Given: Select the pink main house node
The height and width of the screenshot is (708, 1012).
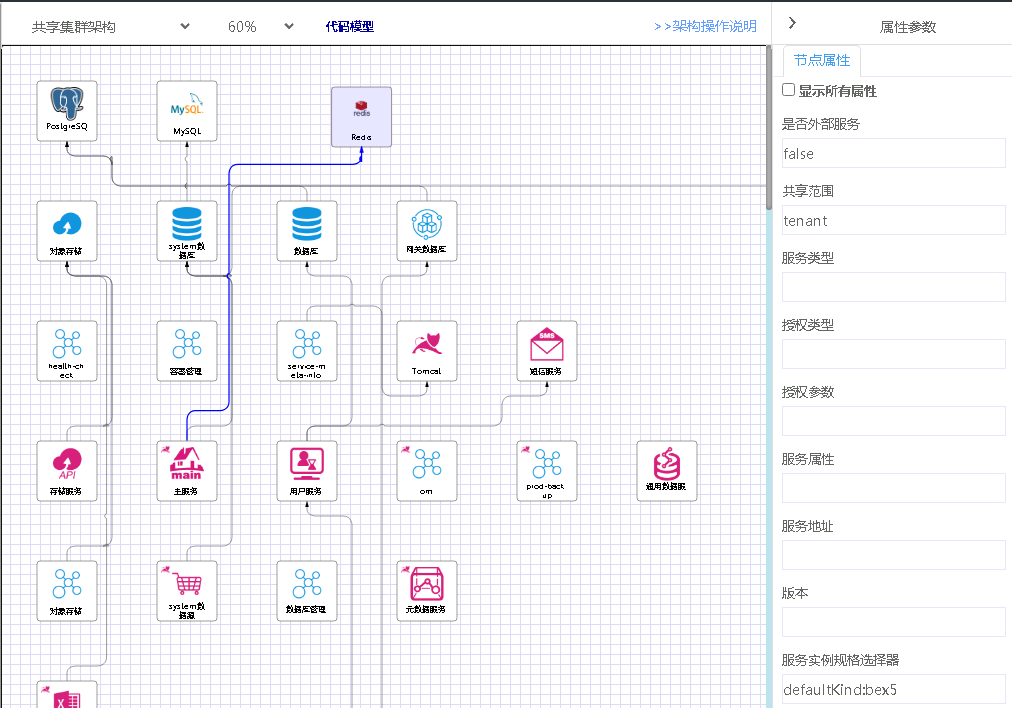Looking at the screenshot, I should pos(187,470).
